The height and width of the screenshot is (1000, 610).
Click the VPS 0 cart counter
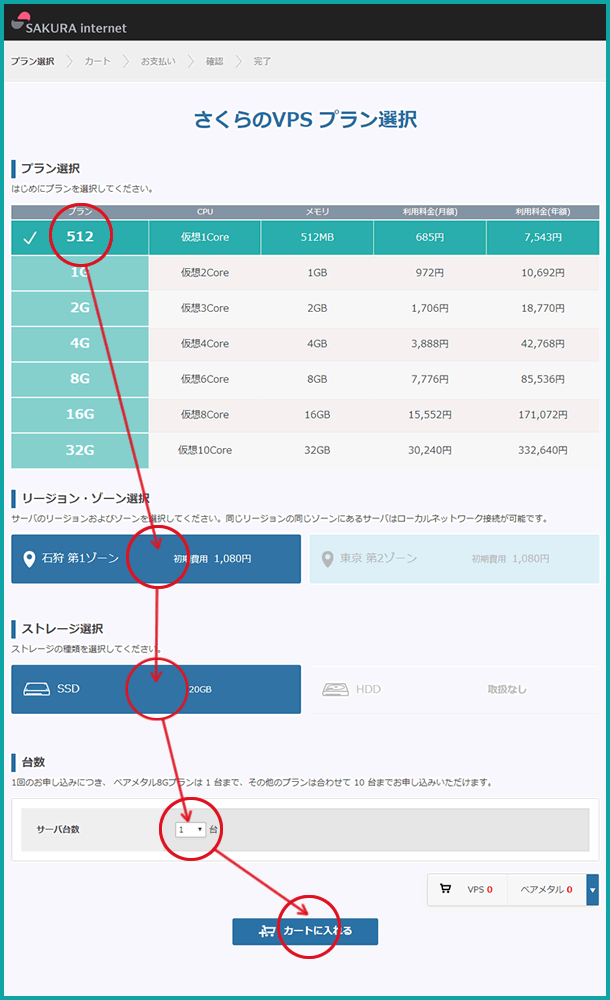480,890
